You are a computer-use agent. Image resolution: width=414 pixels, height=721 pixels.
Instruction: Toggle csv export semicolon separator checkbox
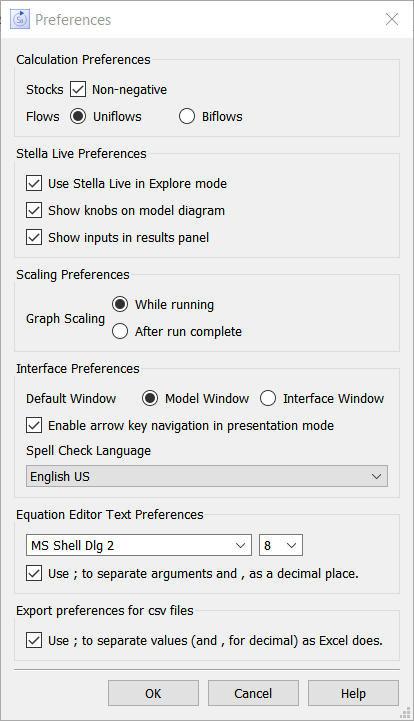click(34, 640)
